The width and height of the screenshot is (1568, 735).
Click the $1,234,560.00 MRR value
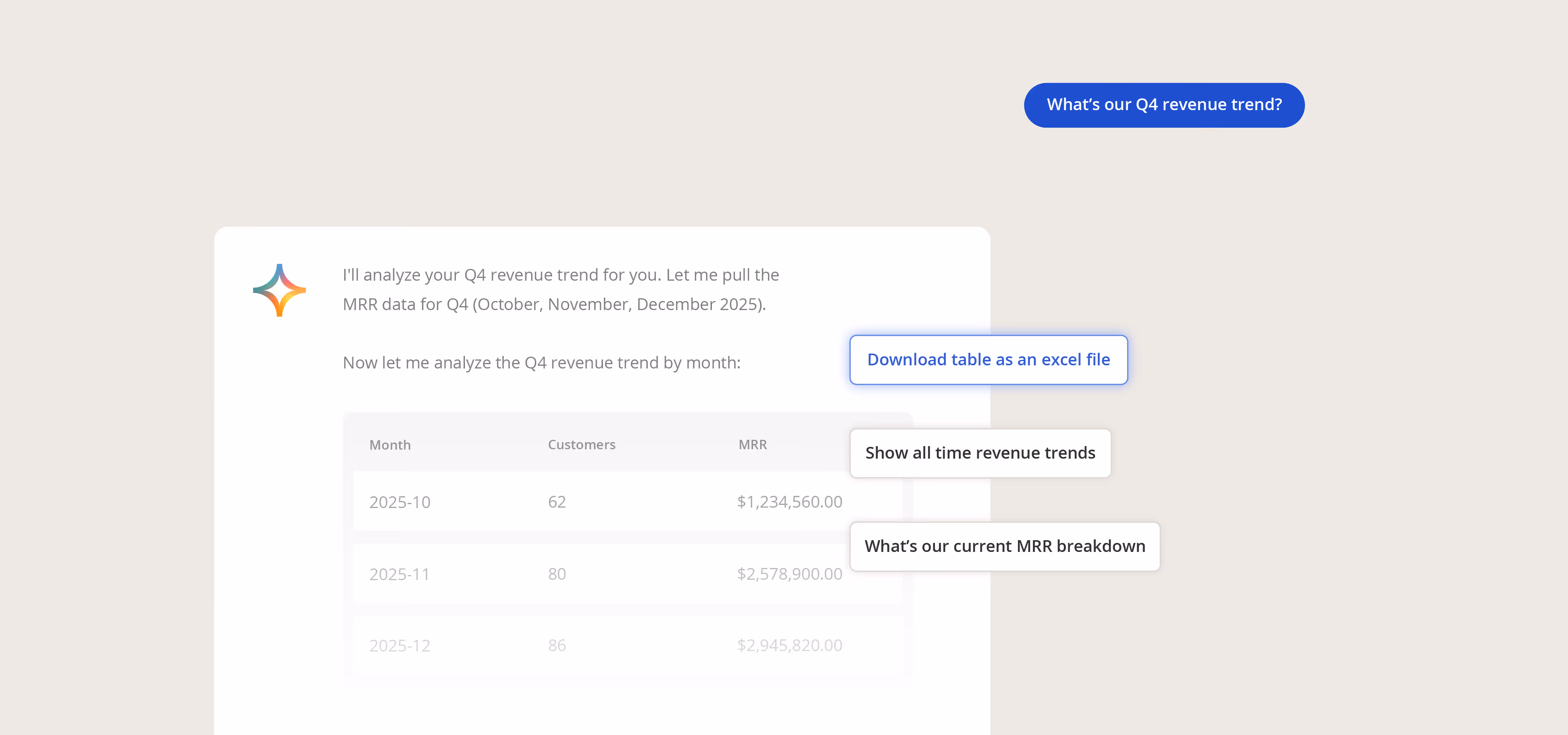coord(789,502)
